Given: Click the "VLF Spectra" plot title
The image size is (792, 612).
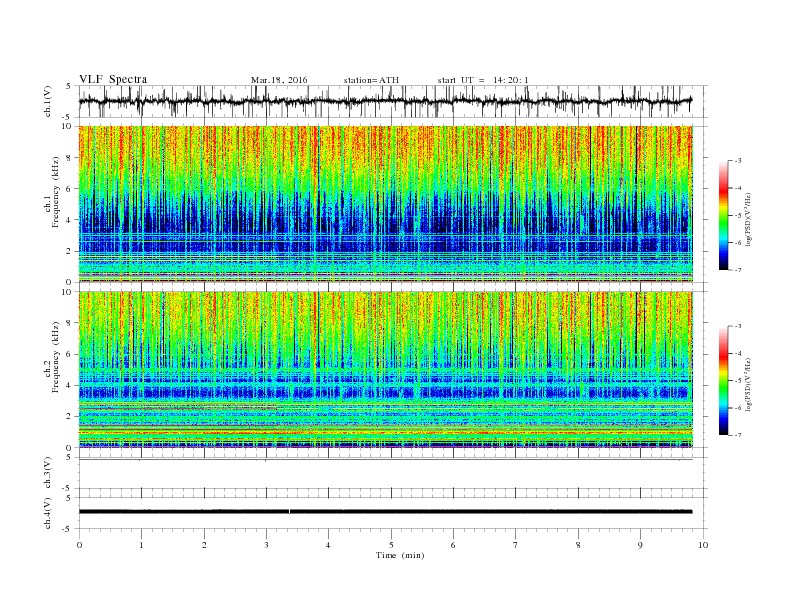Looking at the screenshot, I should point(113,79).
